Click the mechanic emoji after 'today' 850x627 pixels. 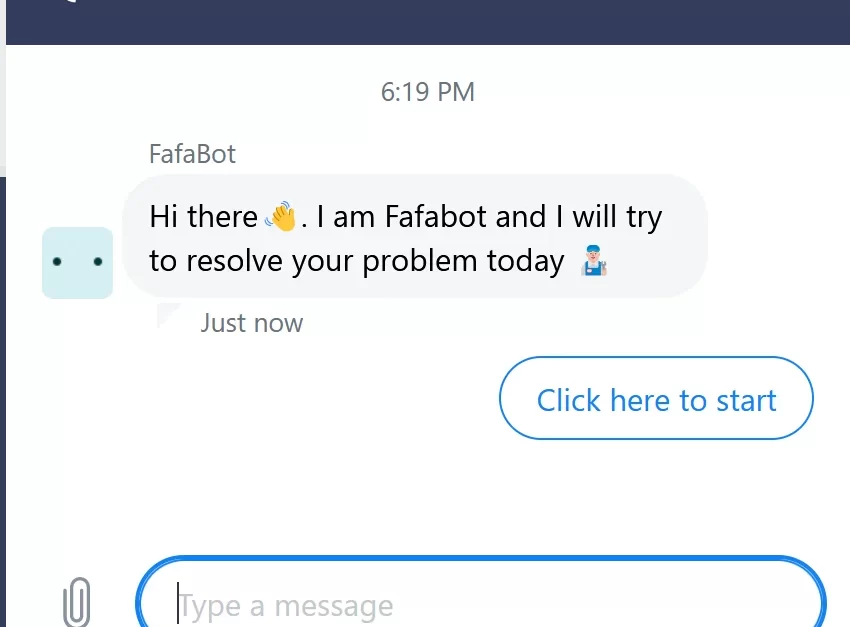tap(594, 261)
